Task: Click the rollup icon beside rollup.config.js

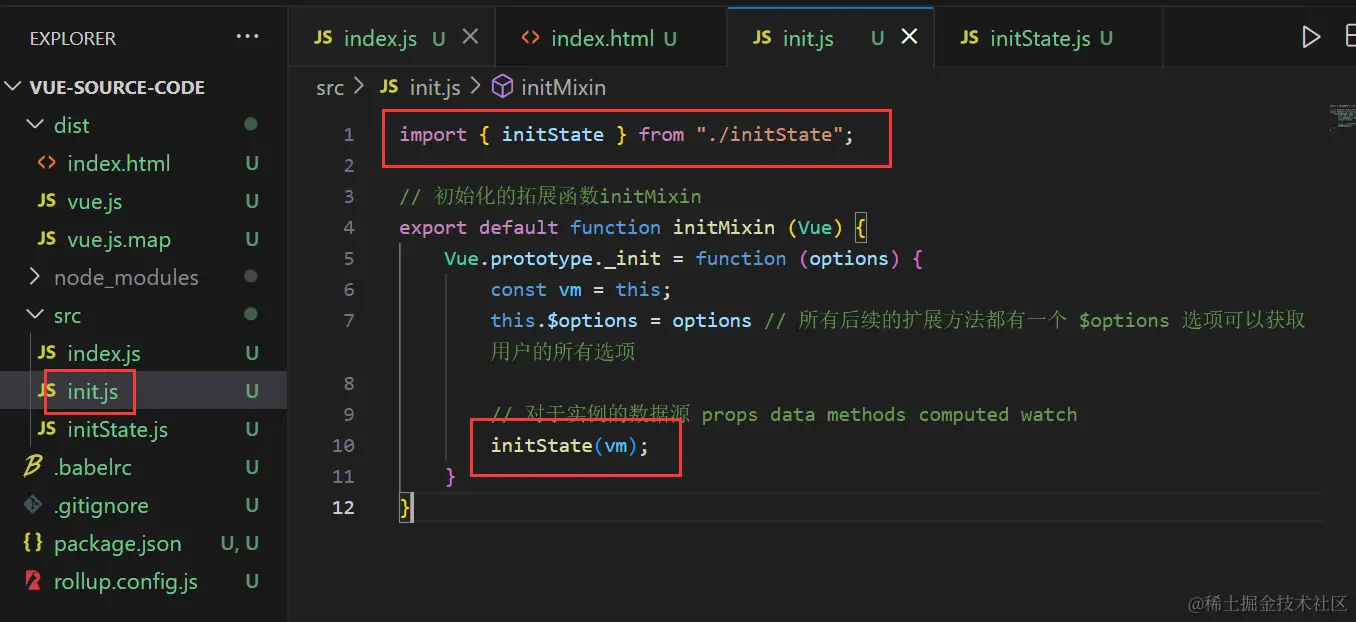Action: coord(33,581)
